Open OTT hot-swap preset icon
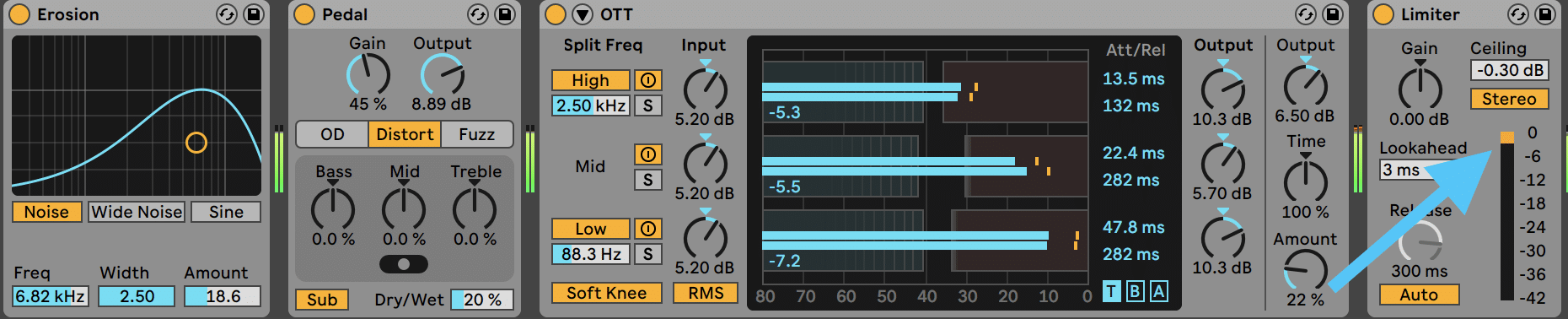The image size is (1568, 319). (x=1306, y=14)
